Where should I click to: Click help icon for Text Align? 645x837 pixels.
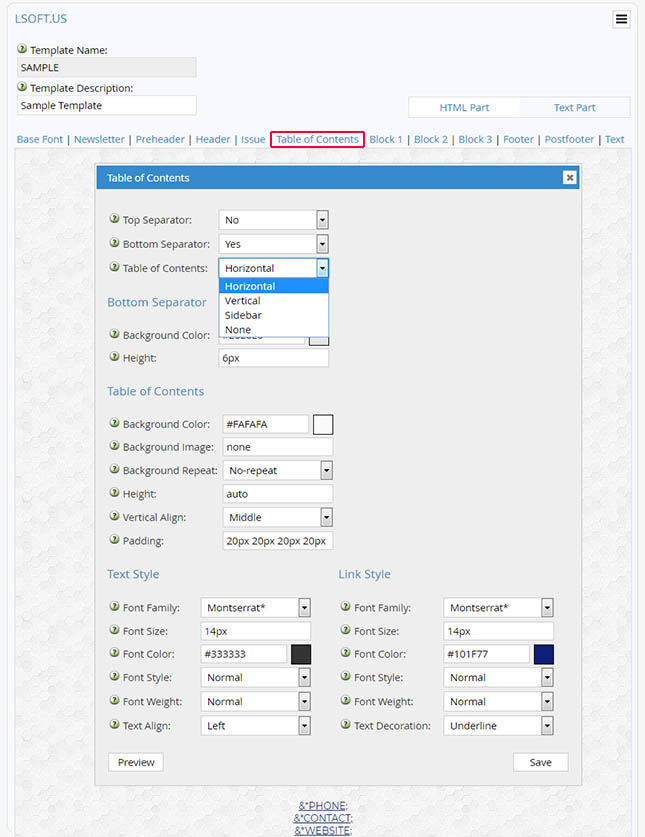[x=114, y=724]
